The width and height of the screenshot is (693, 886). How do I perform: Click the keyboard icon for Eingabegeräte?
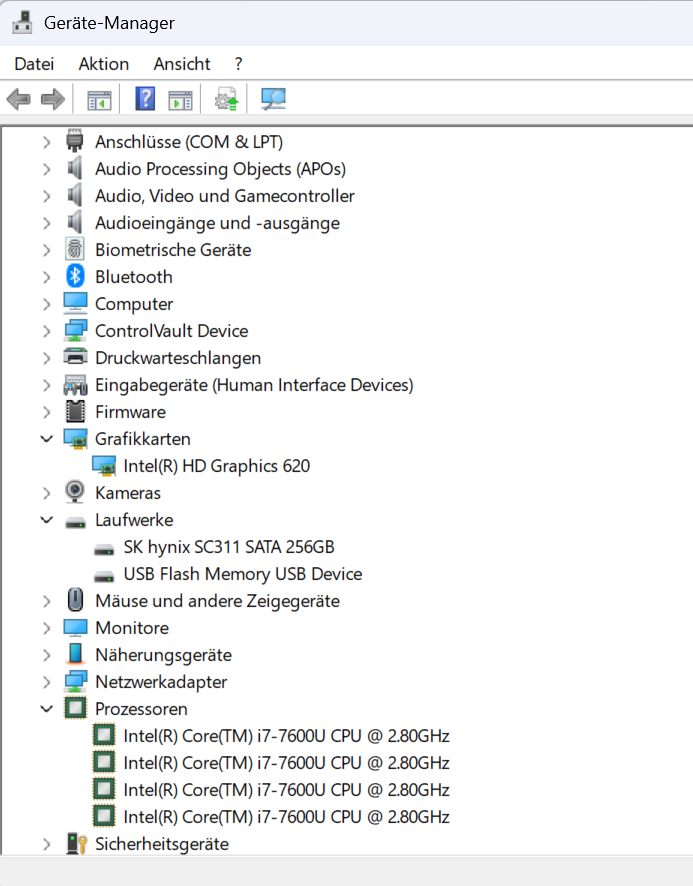(75, 385)
